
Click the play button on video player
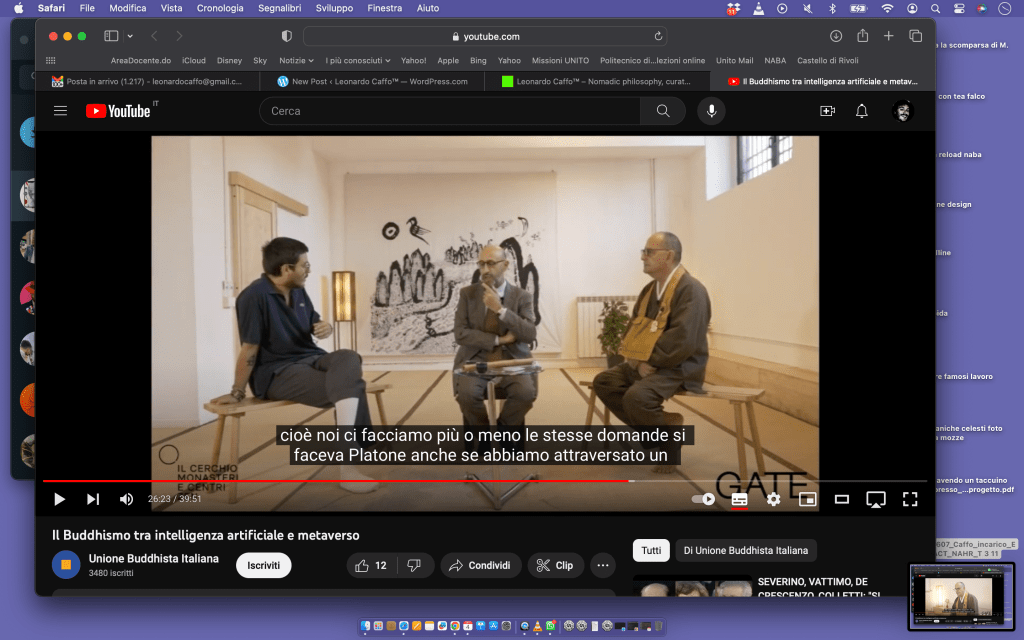(x=59, y=499)
